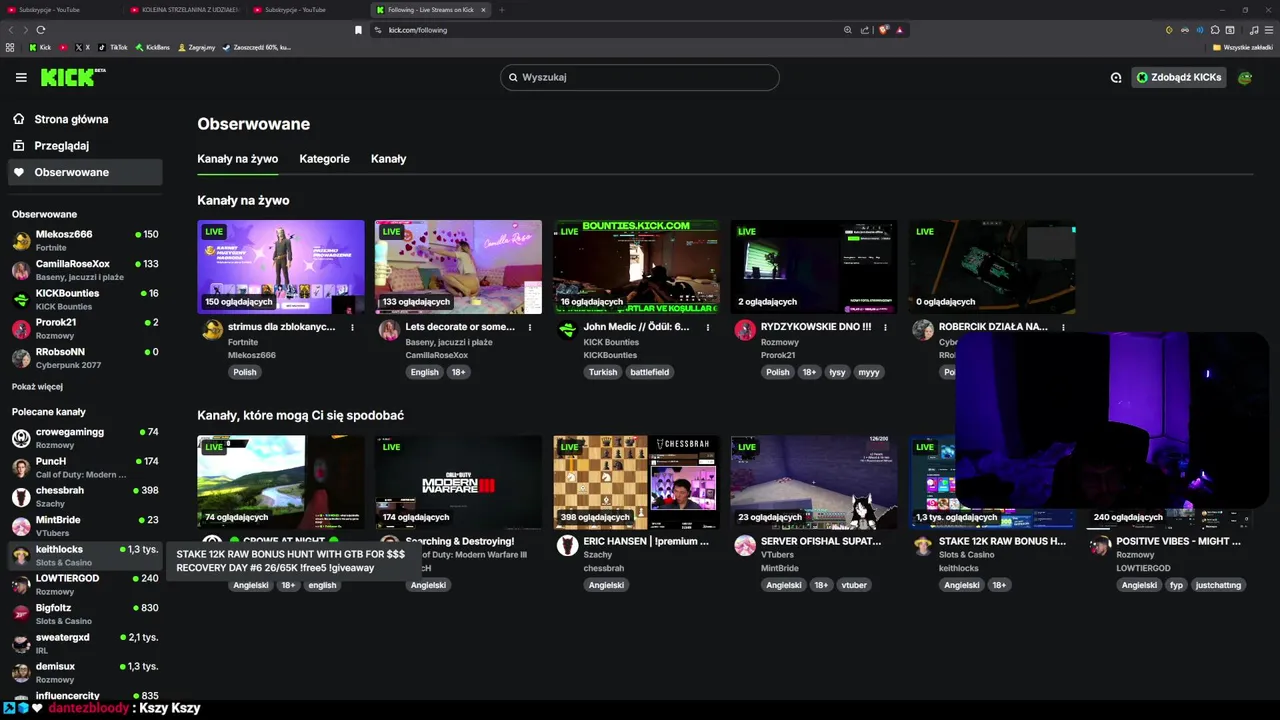Switch to Kategorie tab

click(x=324, y=159)
